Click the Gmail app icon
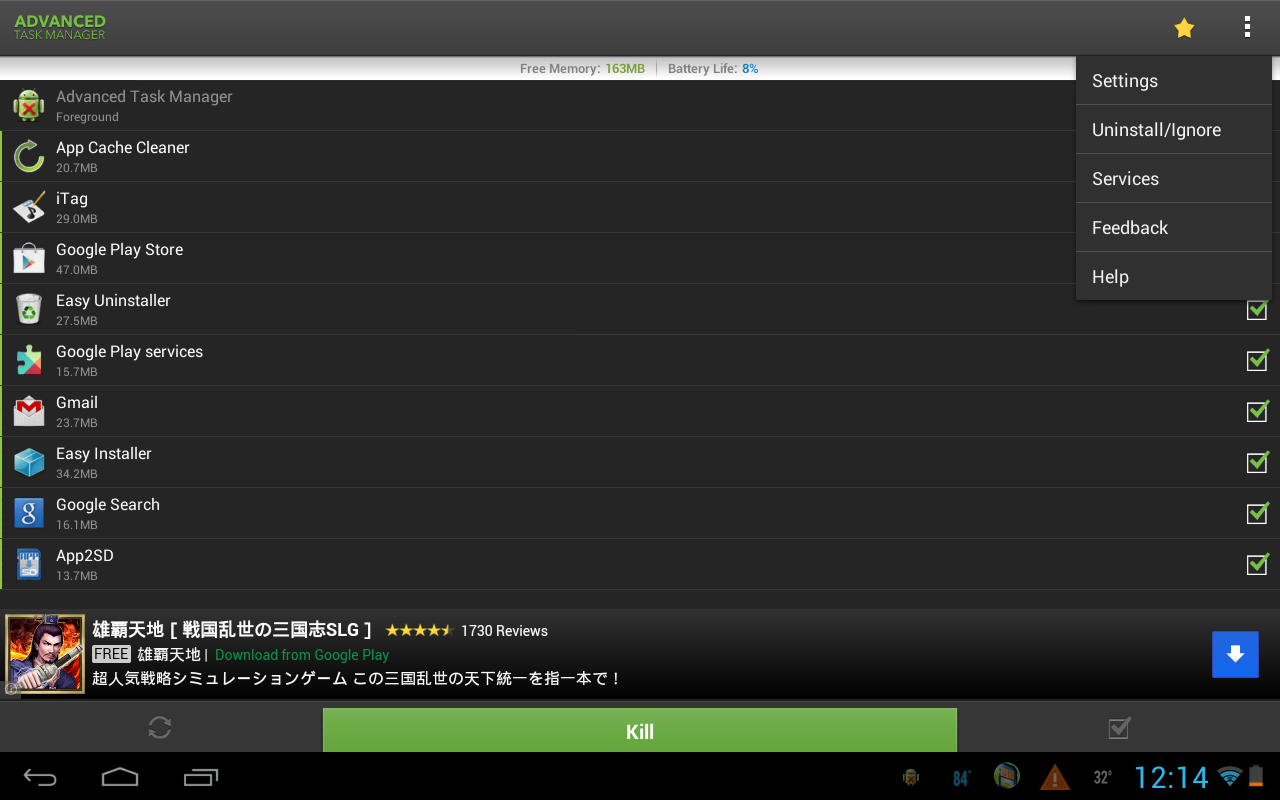The height and width of the screenshot is (800, 1280). 29,411
